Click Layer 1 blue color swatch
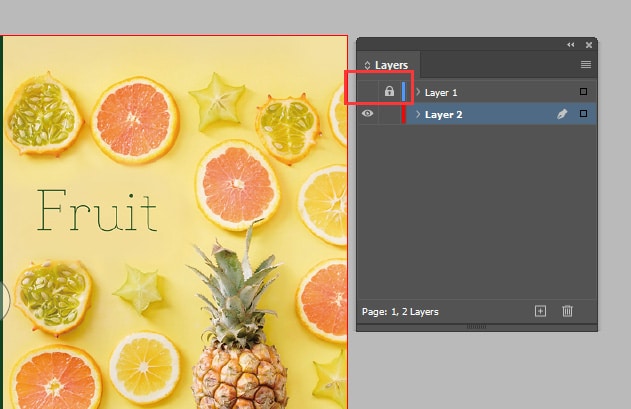 pyautogui.click(x=404, y=91)
